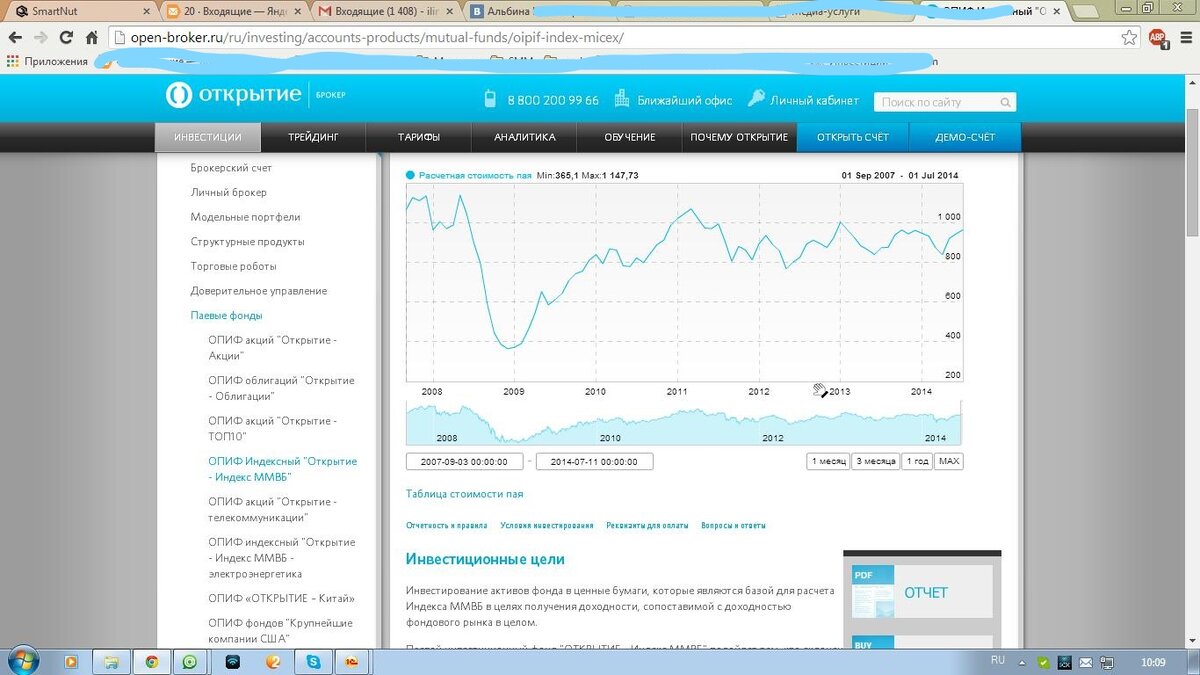Screen dimensions: 1200x675
Task: Open the Вопросы и ответы link
Action: click(x=734, y=525)
